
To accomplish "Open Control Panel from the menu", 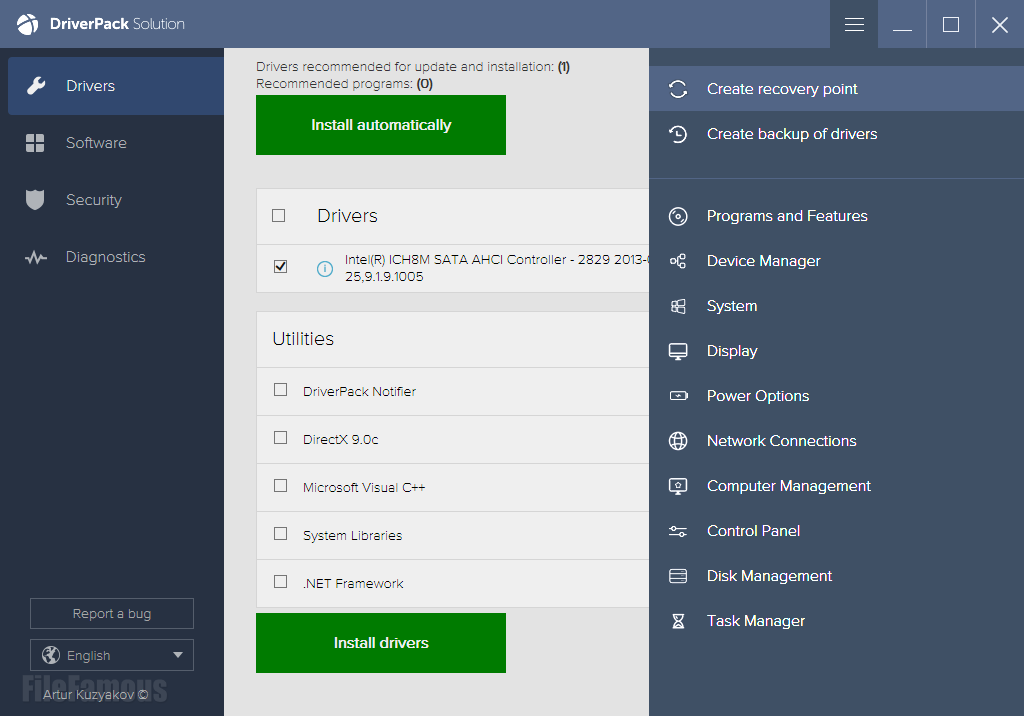I will coord(837,531).
